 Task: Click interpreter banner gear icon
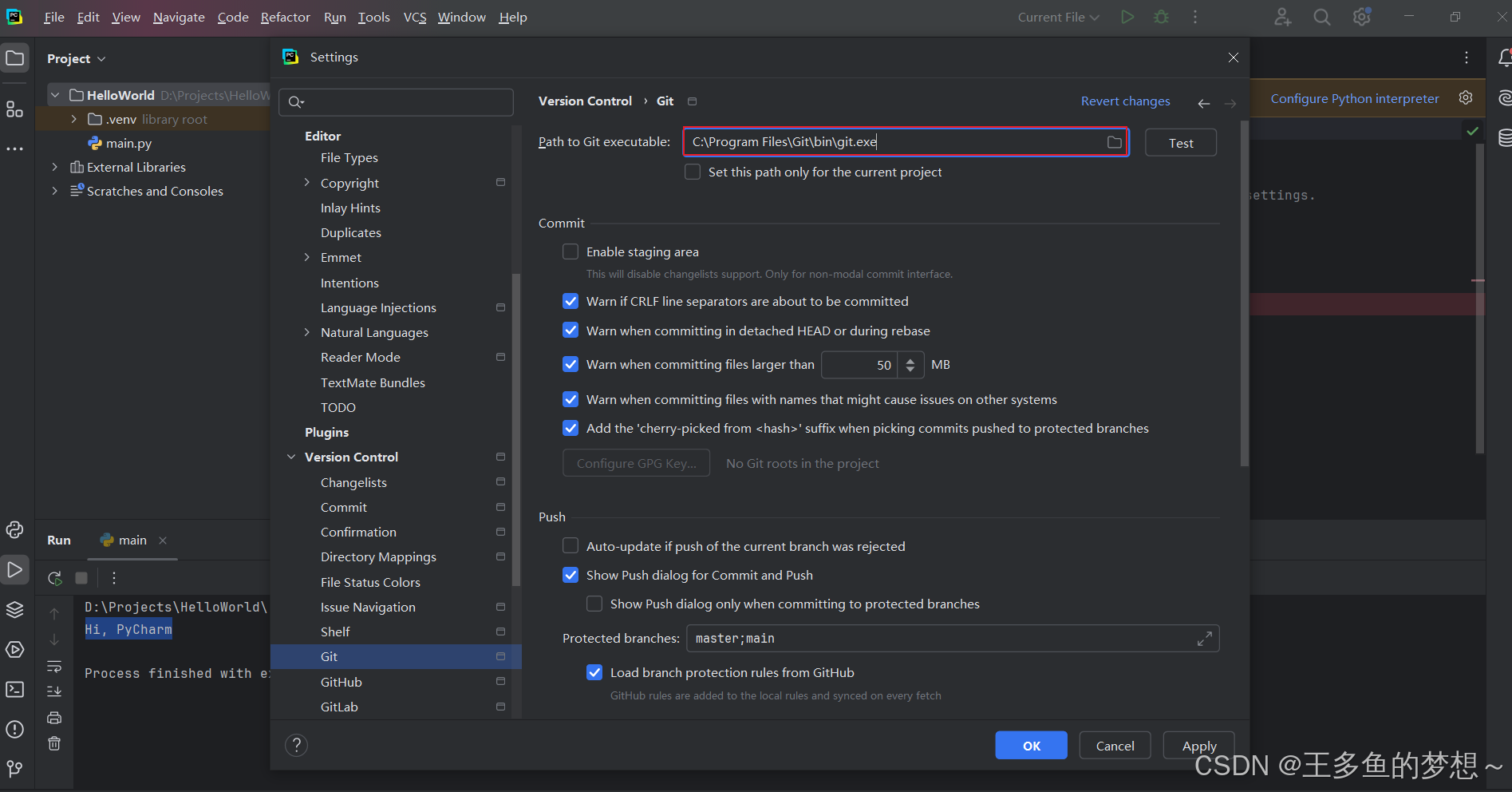(x=1466, y=97)
